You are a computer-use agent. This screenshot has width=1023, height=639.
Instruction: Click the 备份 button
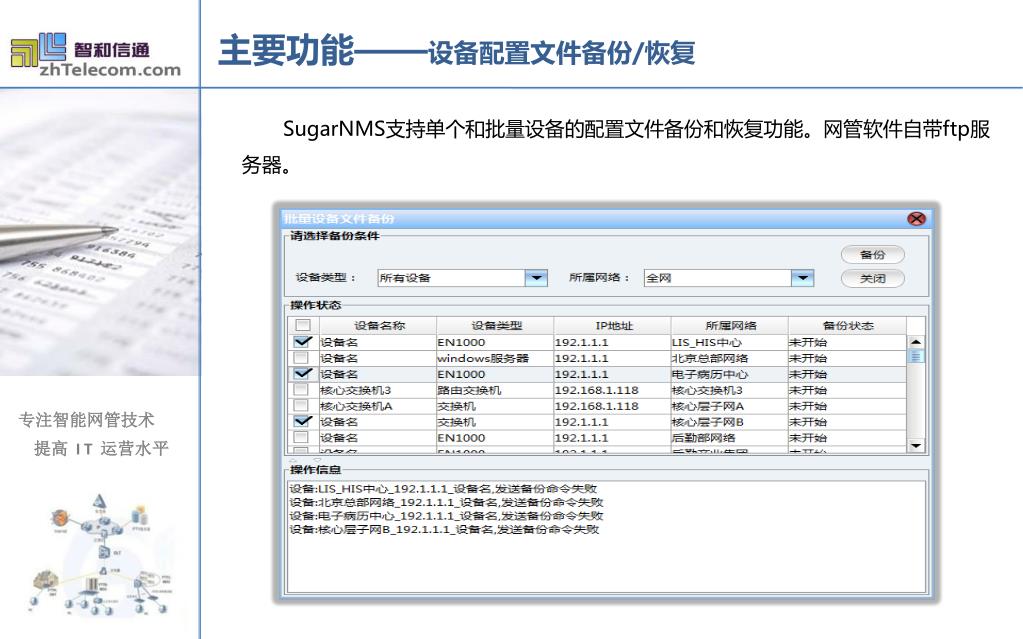point(872,255)
